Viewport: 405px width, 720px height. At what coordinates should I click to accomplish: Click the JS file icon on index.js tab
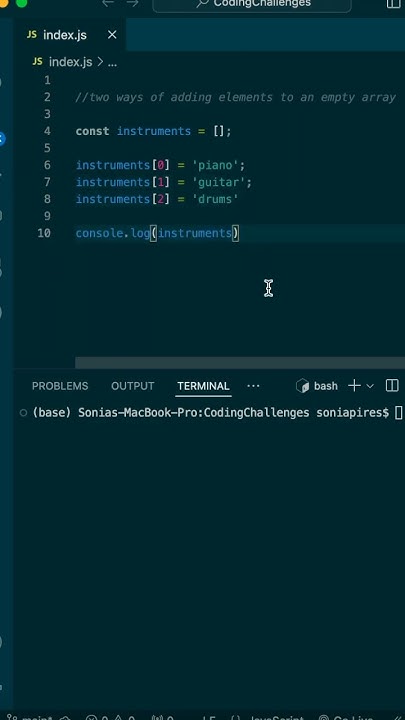[32, 35]
